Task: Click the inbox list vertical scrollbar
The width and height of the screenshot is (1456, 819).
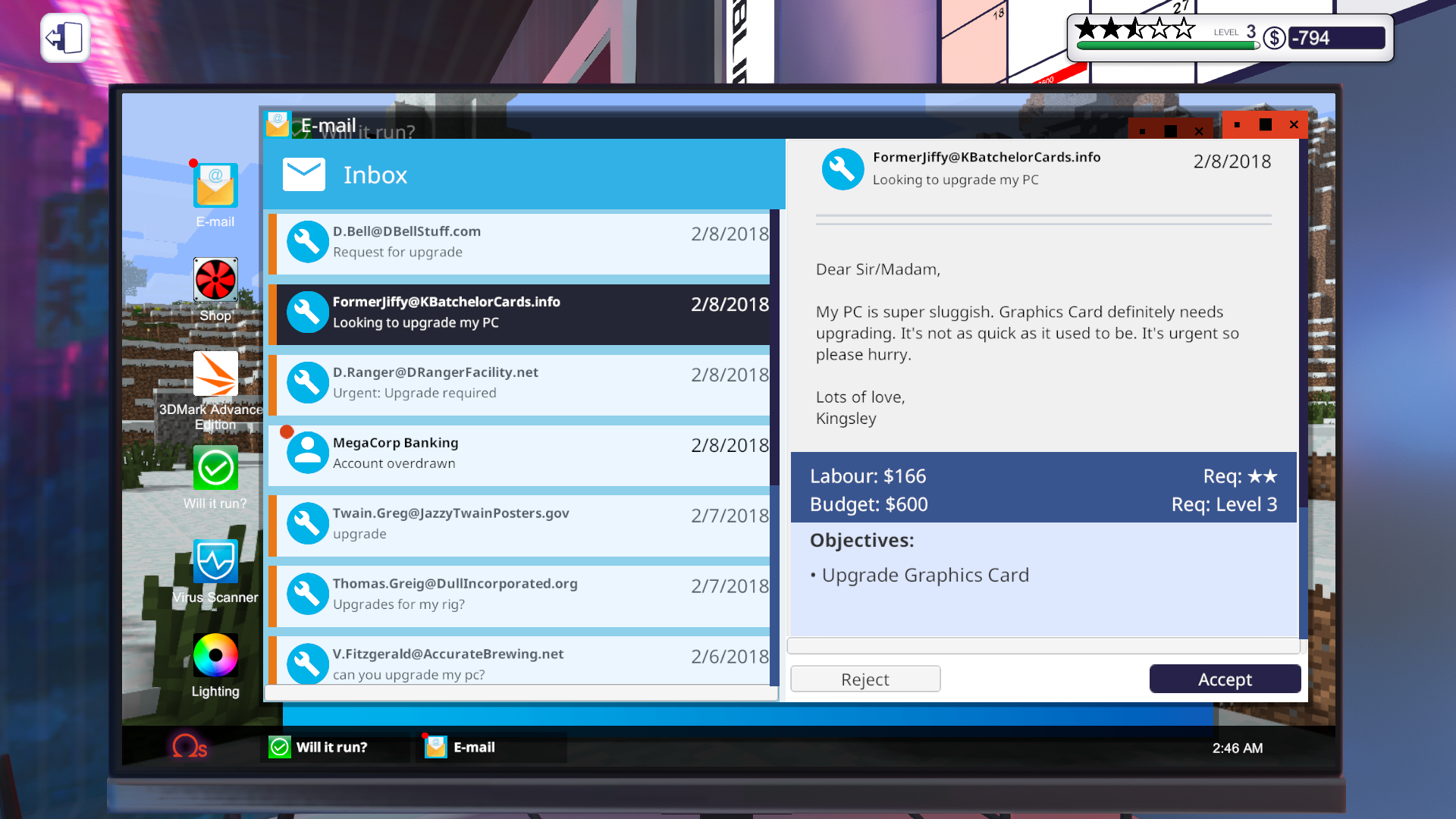Action: click(774, 447)
